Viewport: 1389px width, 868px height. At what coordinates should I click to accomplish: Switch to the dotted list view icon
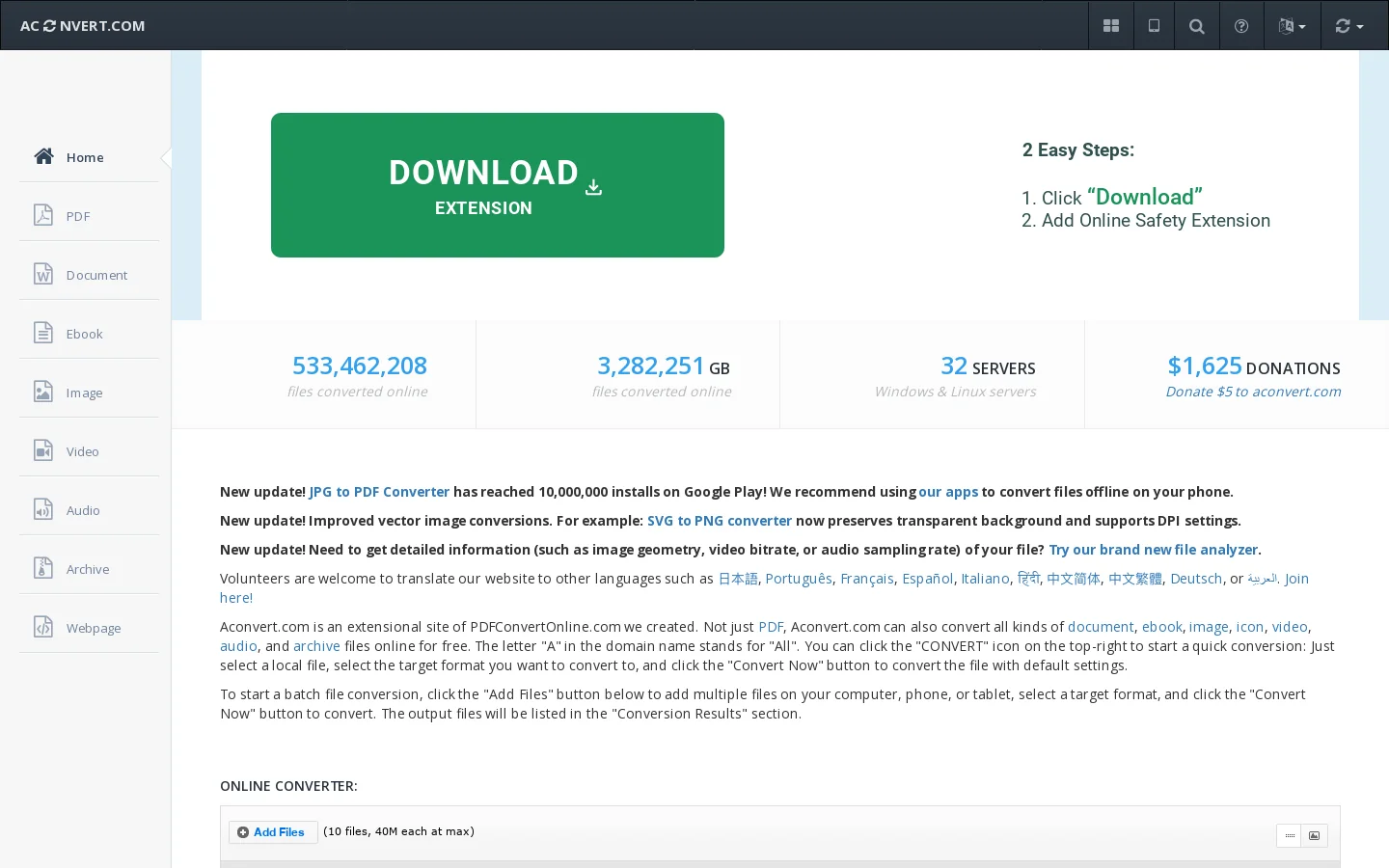click(1290, 835)
